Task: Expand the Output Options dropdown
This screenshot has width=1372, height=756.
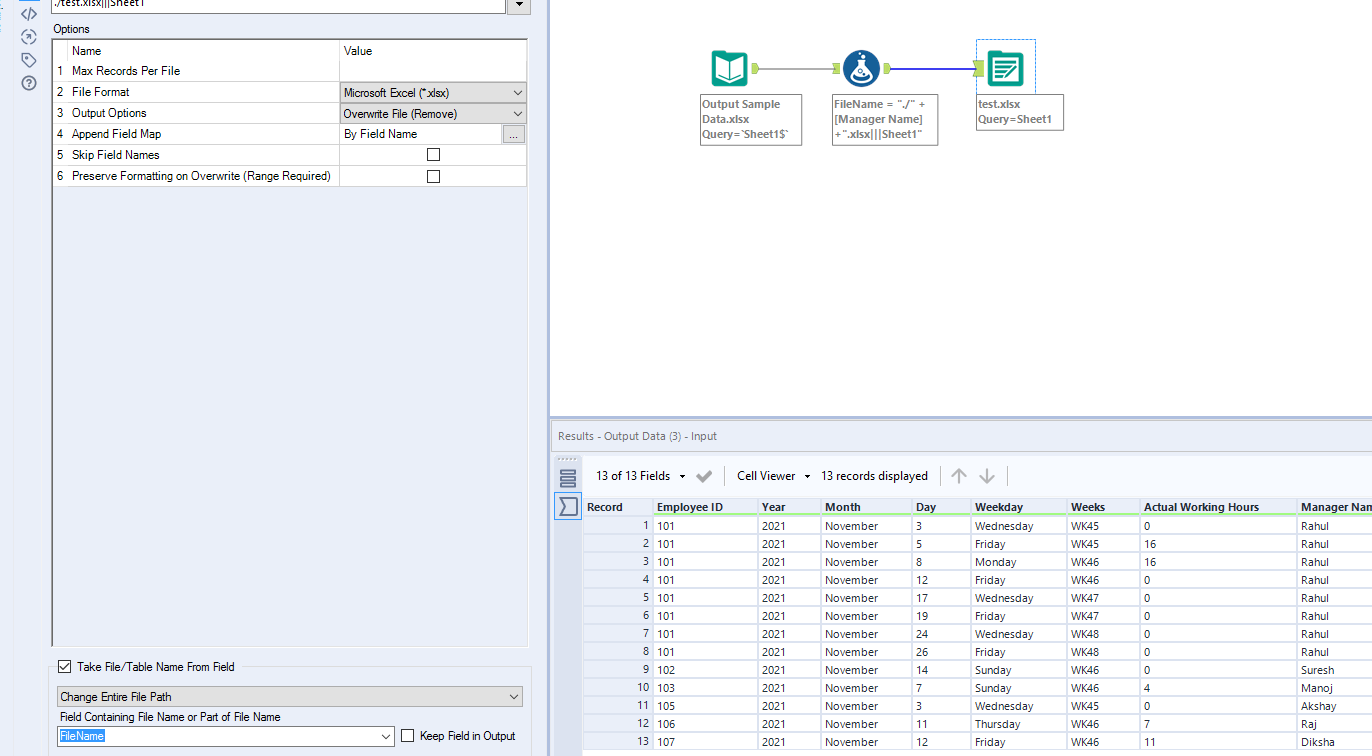Action: (x=432, y=114)
